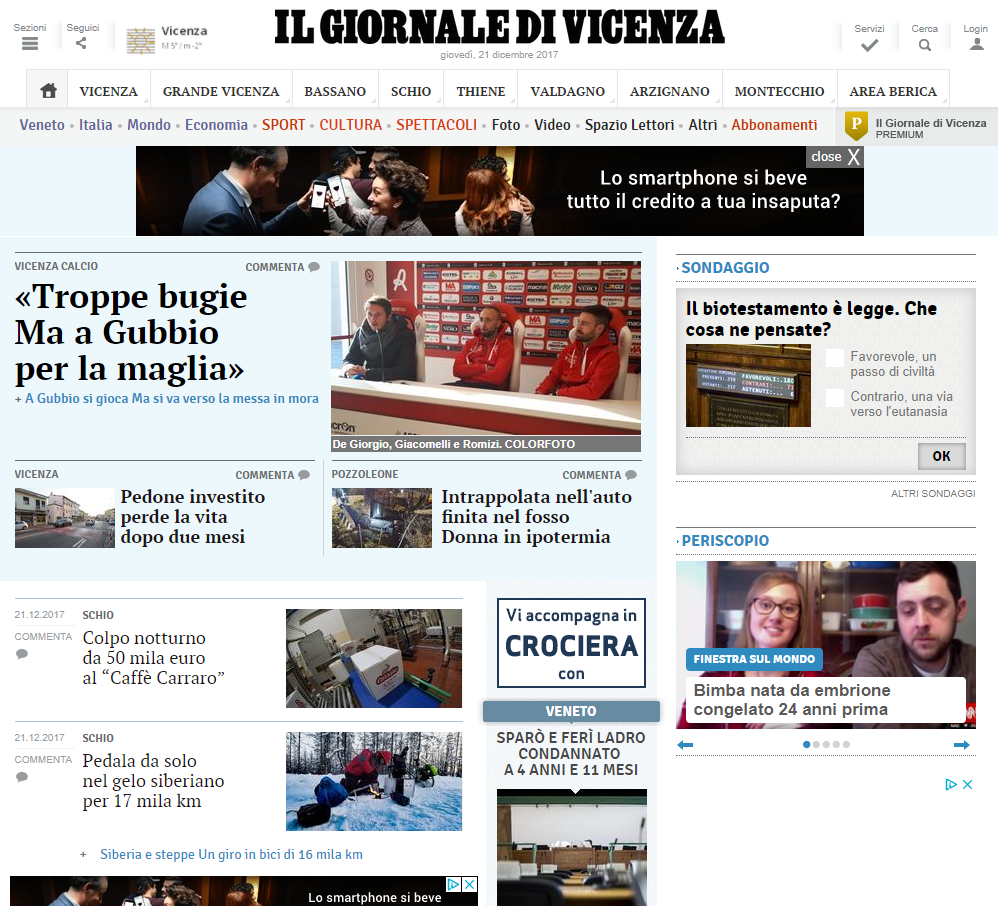Open the BASSANO section tab
Viewport: 998px width, 906px height.
335,91
